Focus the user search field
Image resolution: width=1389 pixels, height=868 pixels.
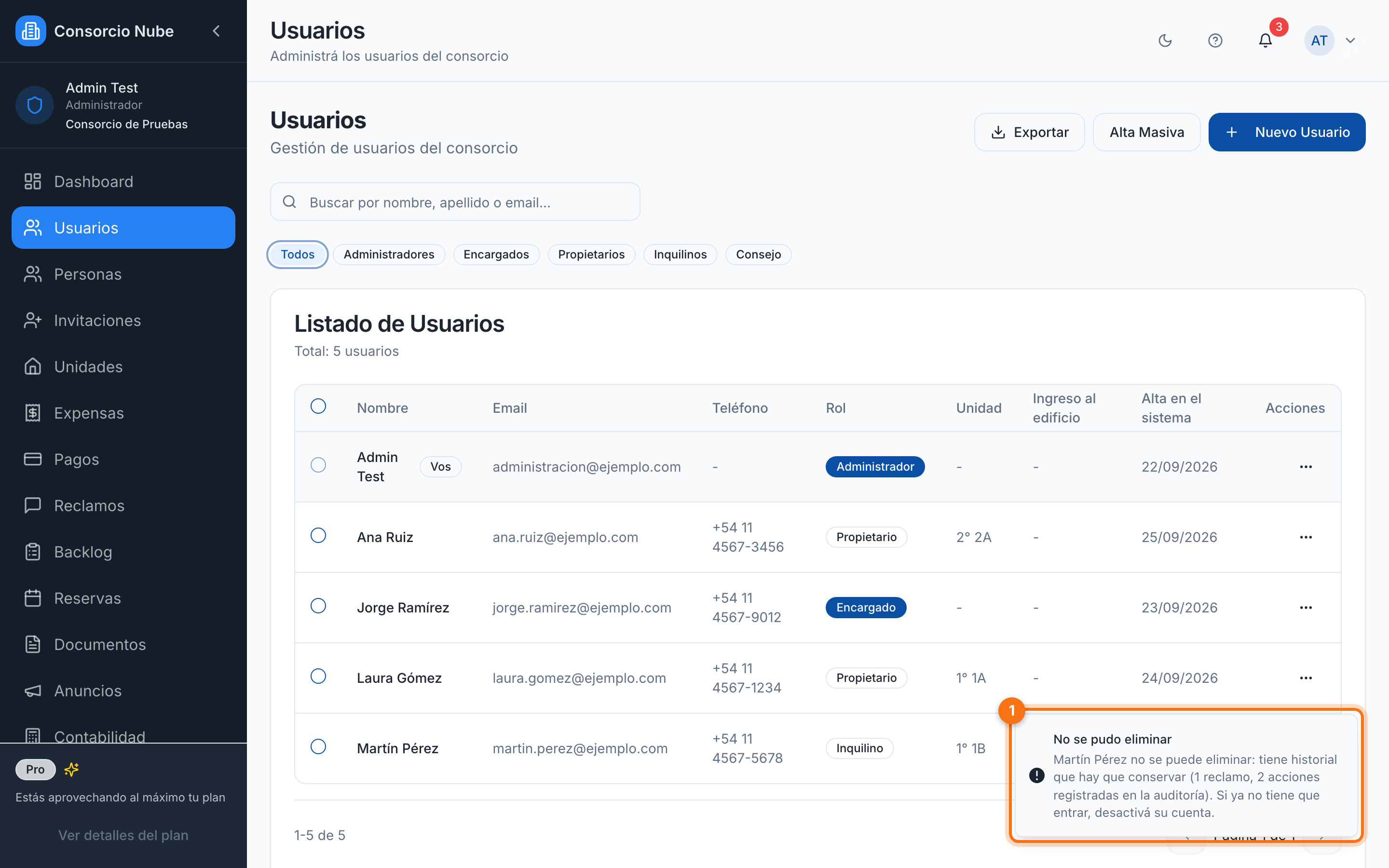tap(455, 202)
